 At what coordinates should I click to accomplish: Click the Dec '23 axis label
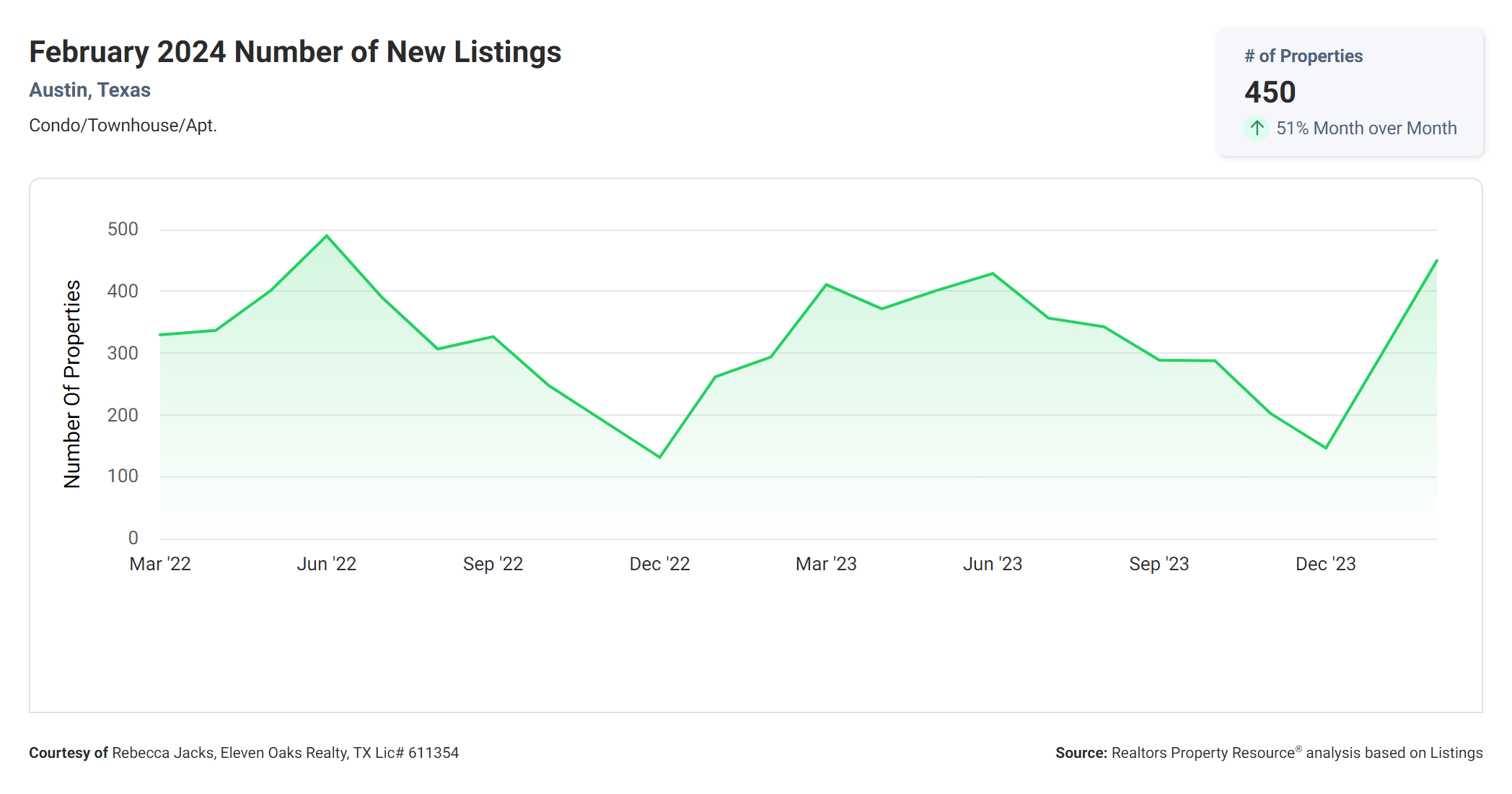[1325, 564]
